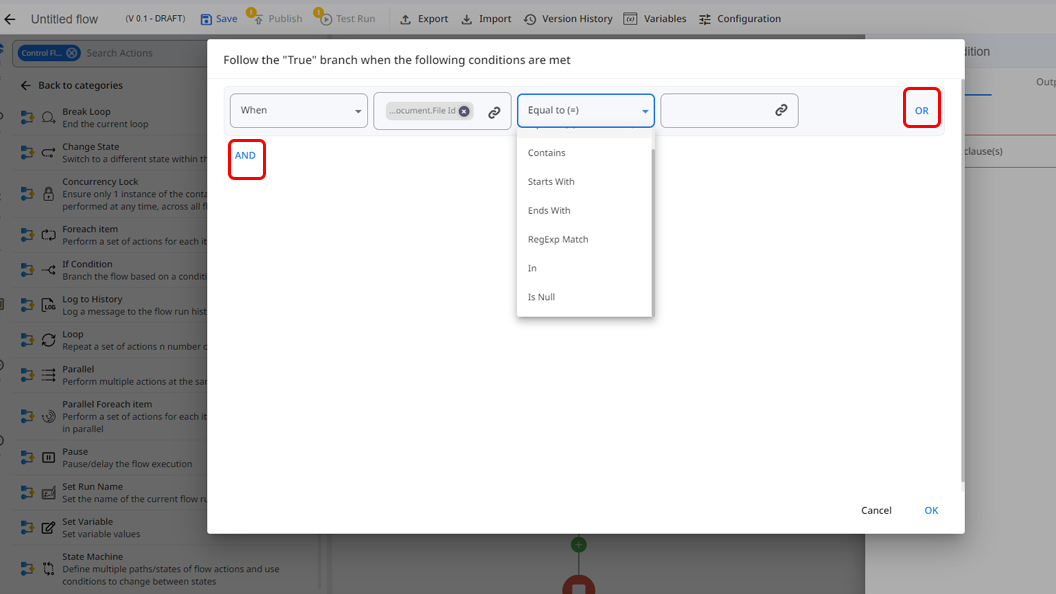Click the green plus node on canvas
Screen dimensions: 1056x594
(x=579, y=544)
